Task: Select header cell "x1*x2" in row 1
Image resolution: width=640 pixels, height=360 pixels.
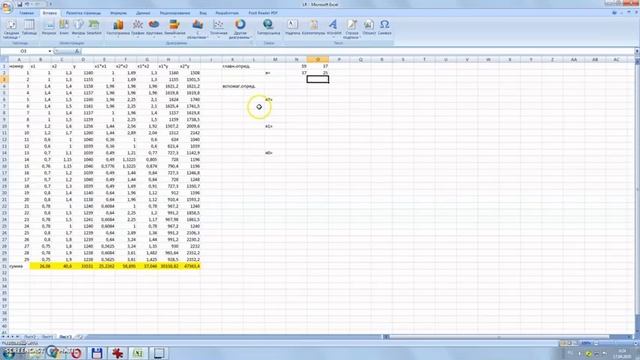Action: (147, 66)
